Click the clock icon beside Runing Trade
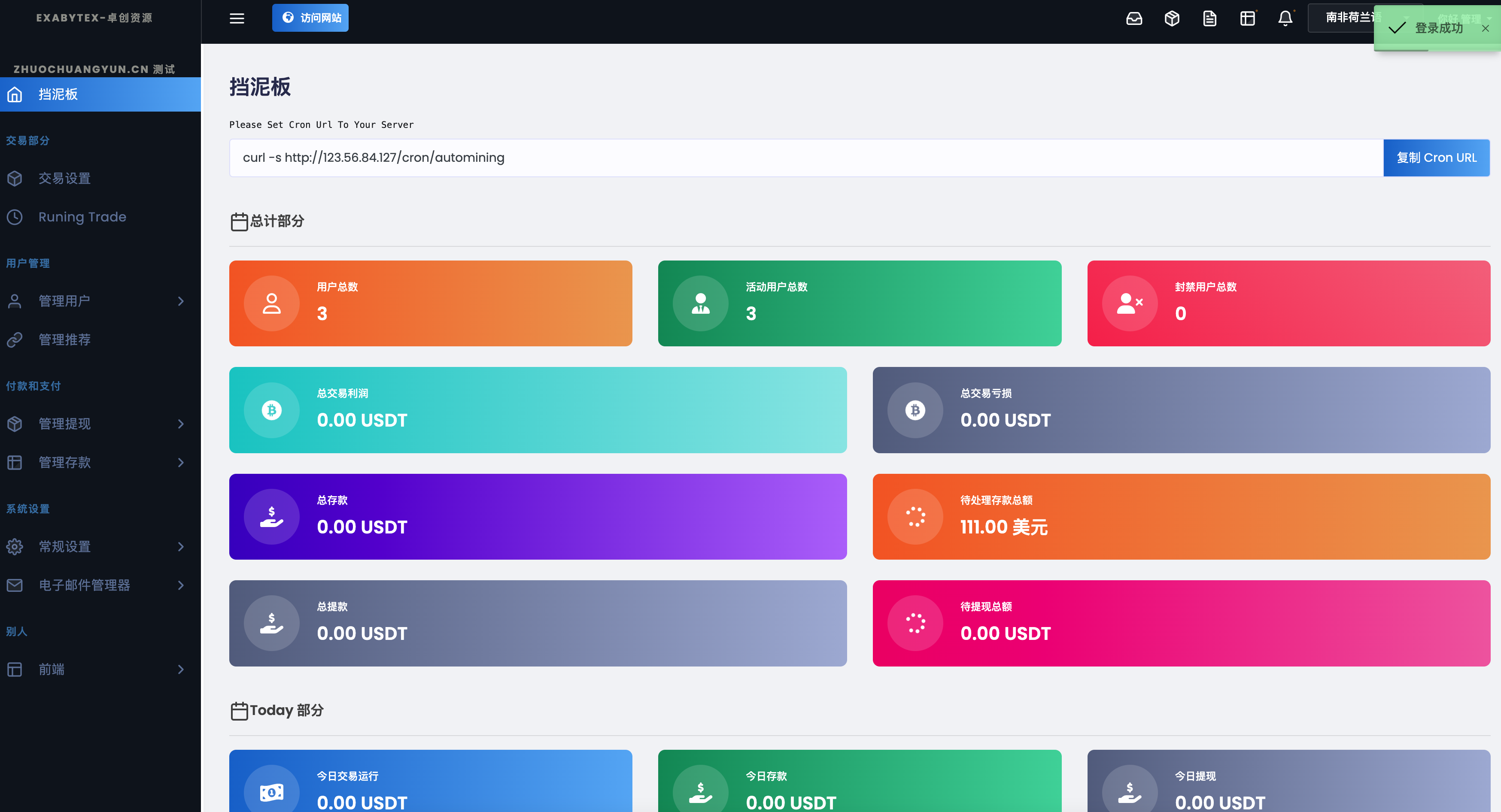The image size is (1501, 812). [x=15, y=217]
